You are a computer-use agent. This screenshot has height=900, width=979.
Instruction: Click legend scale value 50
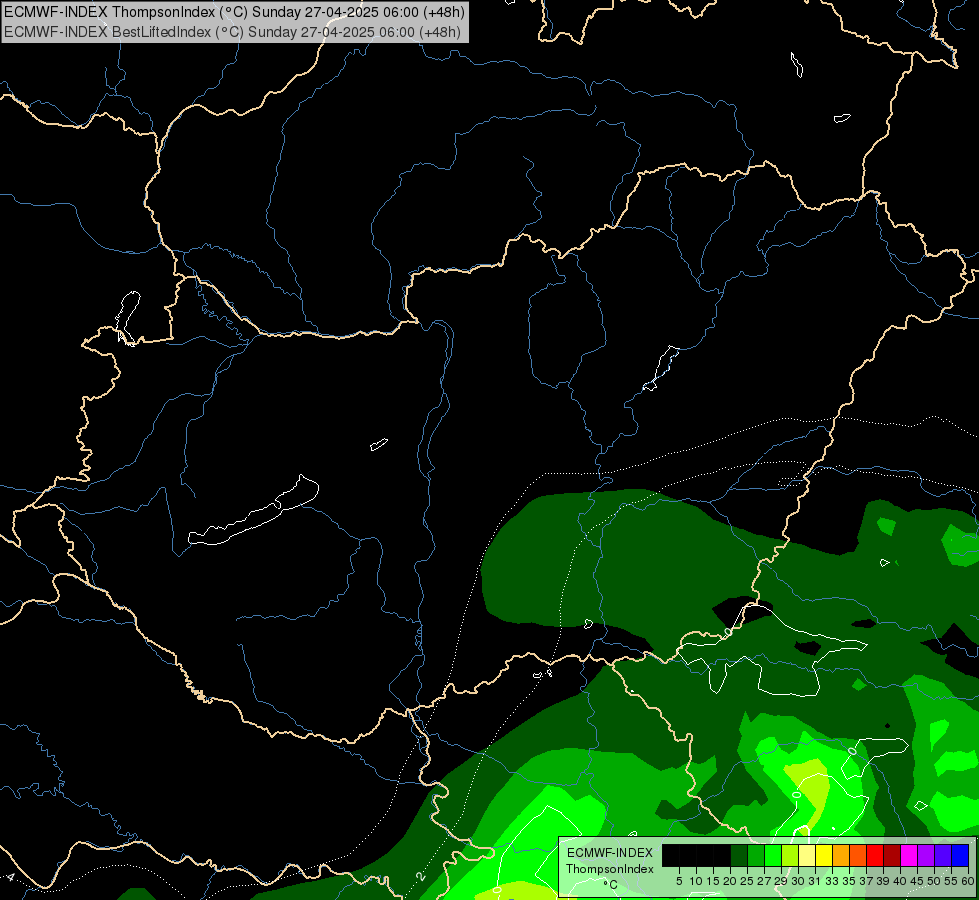[935, 881]
